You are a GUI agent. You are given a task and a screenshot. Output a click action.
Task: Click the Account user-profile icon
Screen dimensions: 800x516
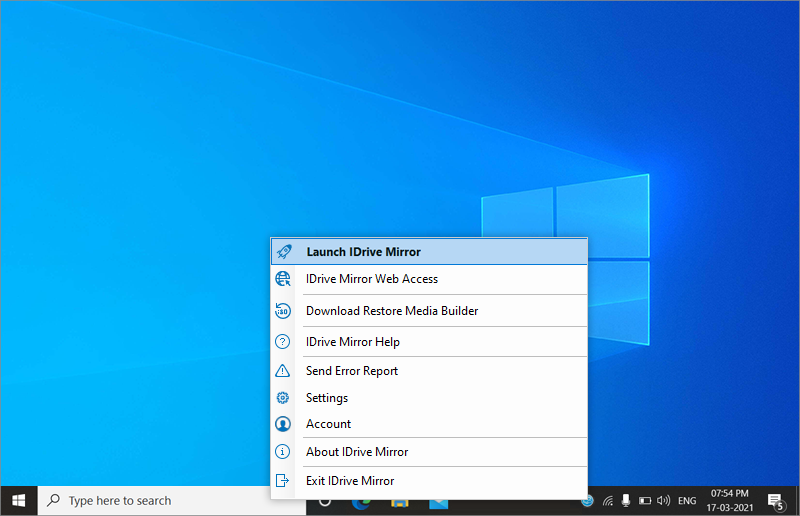pos(283,424)
